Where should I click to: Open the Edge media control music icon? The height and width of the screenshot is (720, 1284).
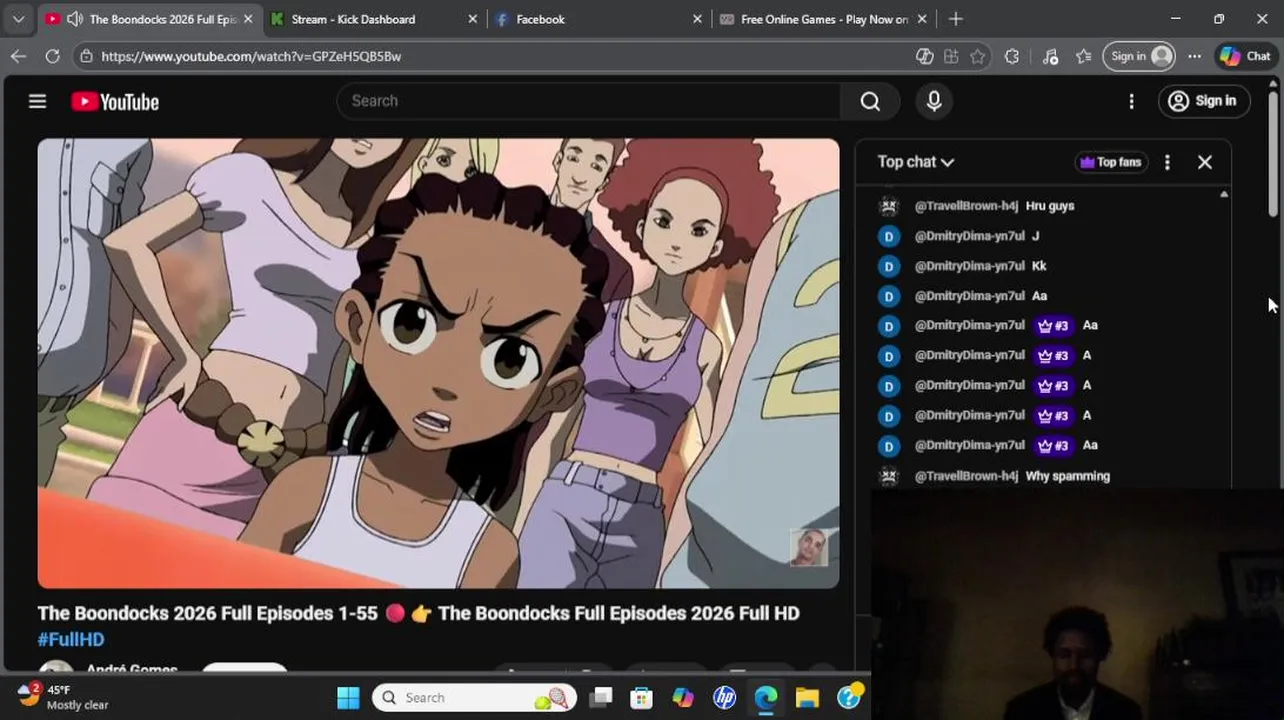point(1050,56)
